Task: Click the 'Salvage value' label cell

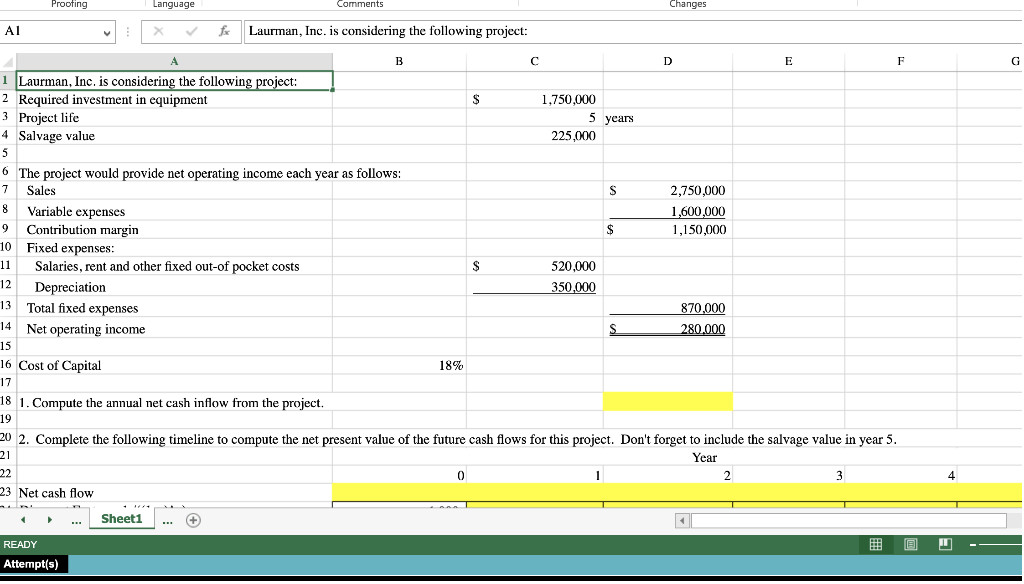Action: point(174,136)
